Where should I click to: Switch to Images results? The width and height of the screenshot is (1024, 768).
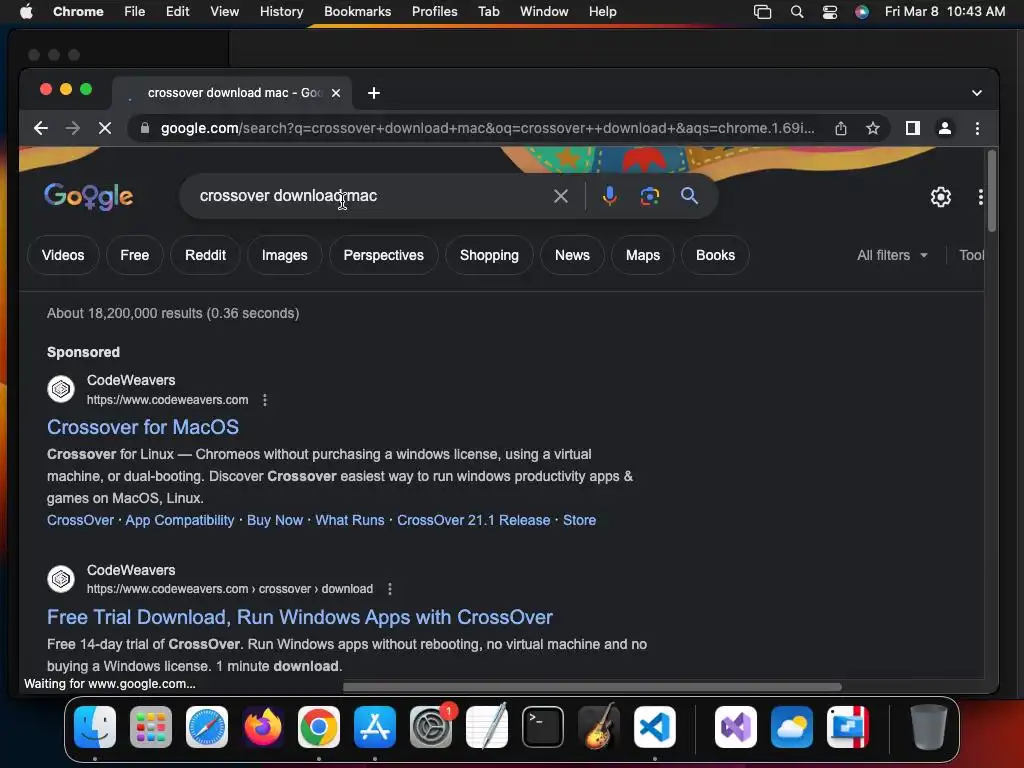point(284,255)
